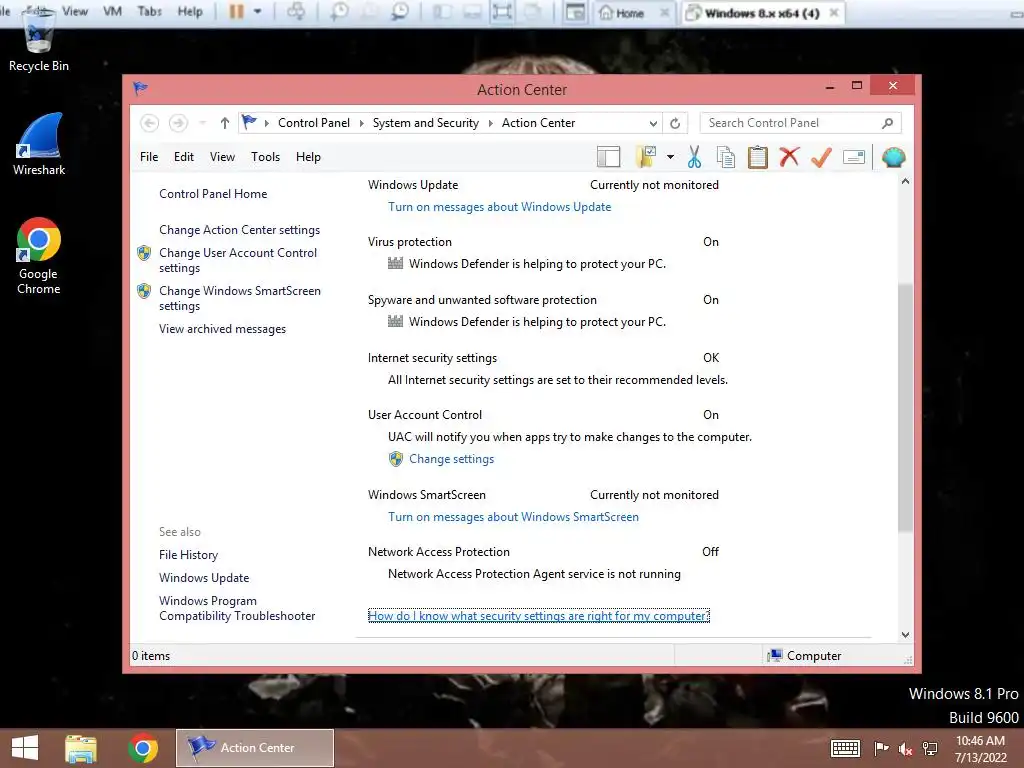Open Control Panel Home link
Screen dimensions: 1024x768
[x=213, y=194]
